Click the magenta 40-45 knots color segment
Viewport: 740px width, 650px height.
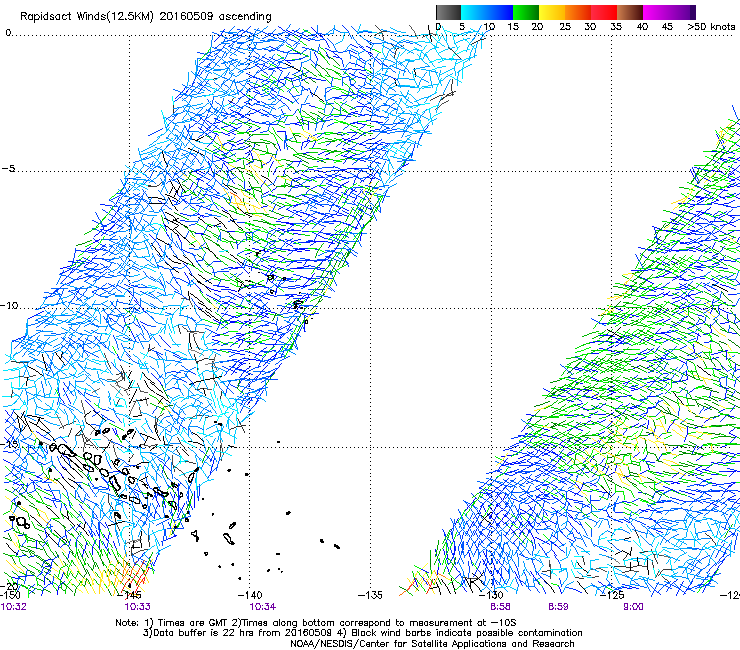(656, 12)
